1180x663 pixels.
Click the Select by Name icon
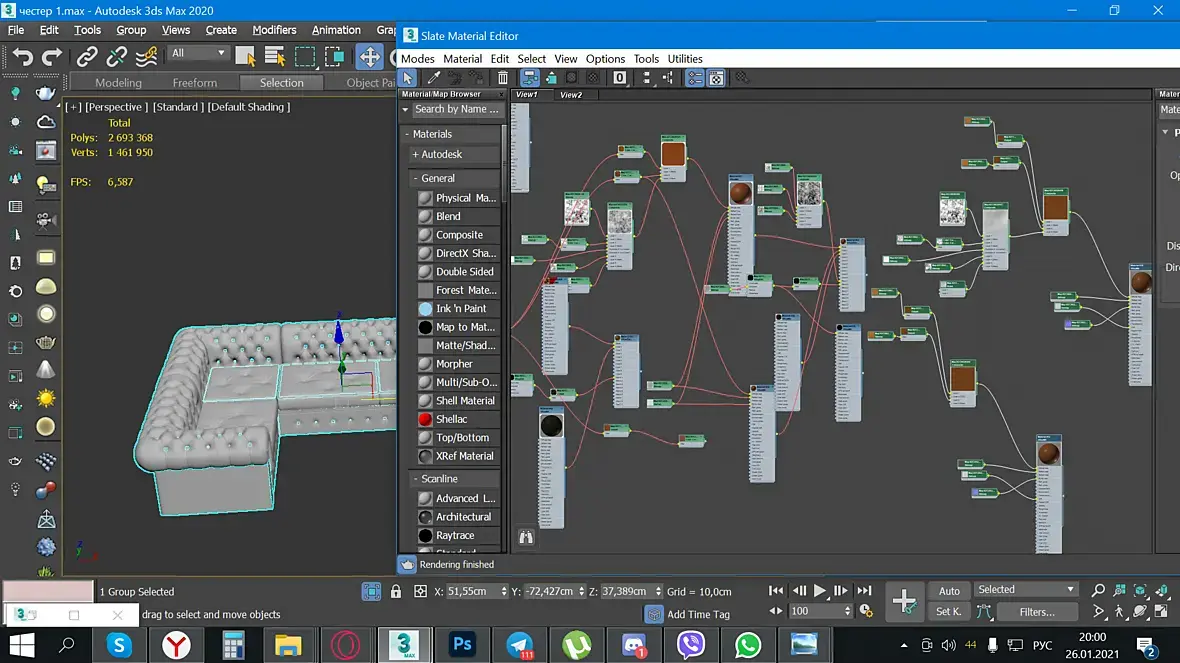(274, 56)
